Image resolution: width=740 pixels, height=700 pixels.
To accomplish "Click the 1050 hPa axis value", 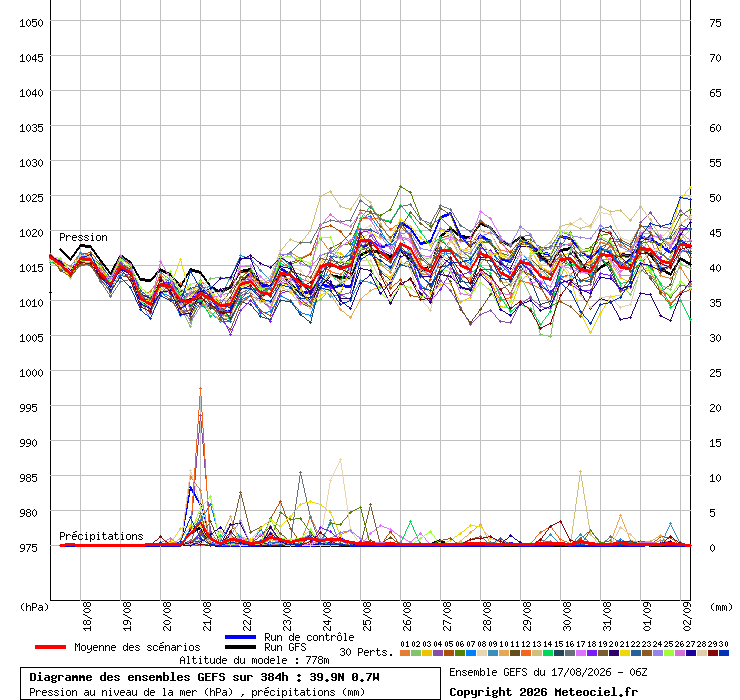I will (x=31, y=23).
